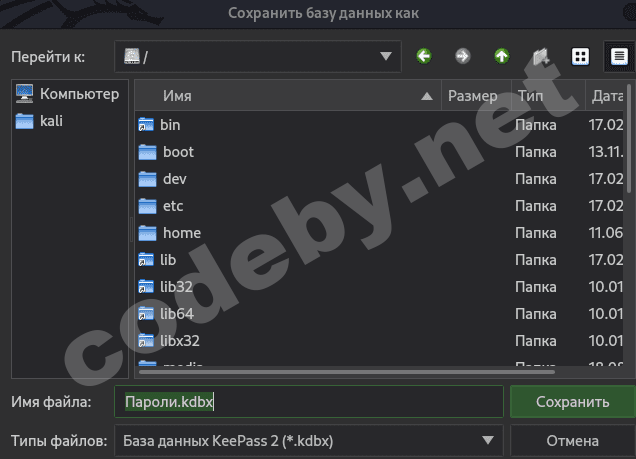This screenshot has height=459, width=636.
Task: Sort files by Size column header
Action: pyautogui.click(x=473, y=96)
